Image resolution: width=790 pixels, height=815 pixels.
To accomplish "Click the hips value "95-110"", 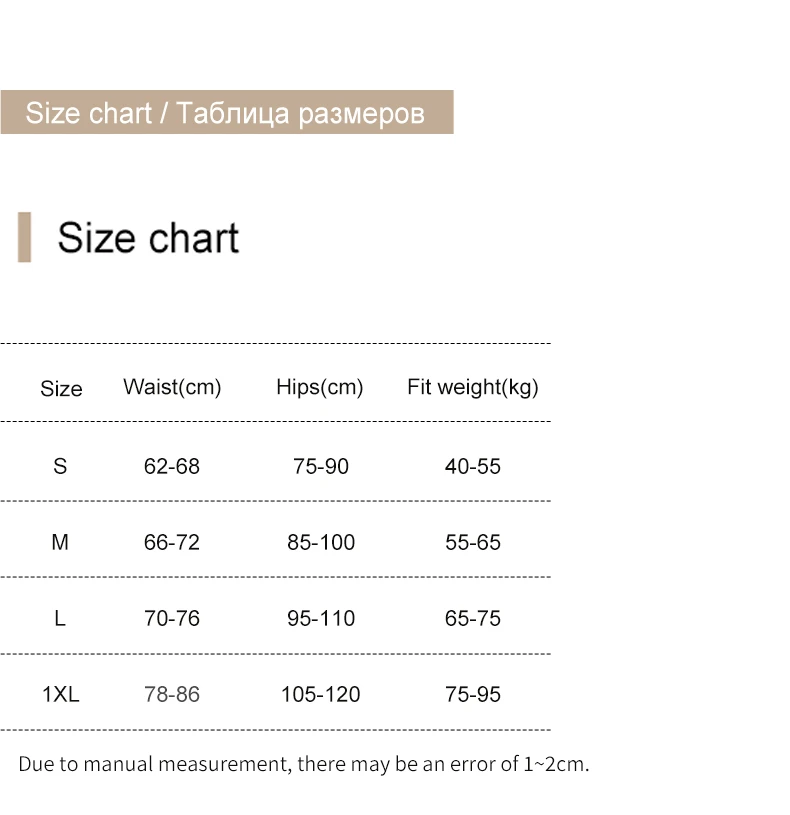I will pyautogui.click(x=321, y=618).
